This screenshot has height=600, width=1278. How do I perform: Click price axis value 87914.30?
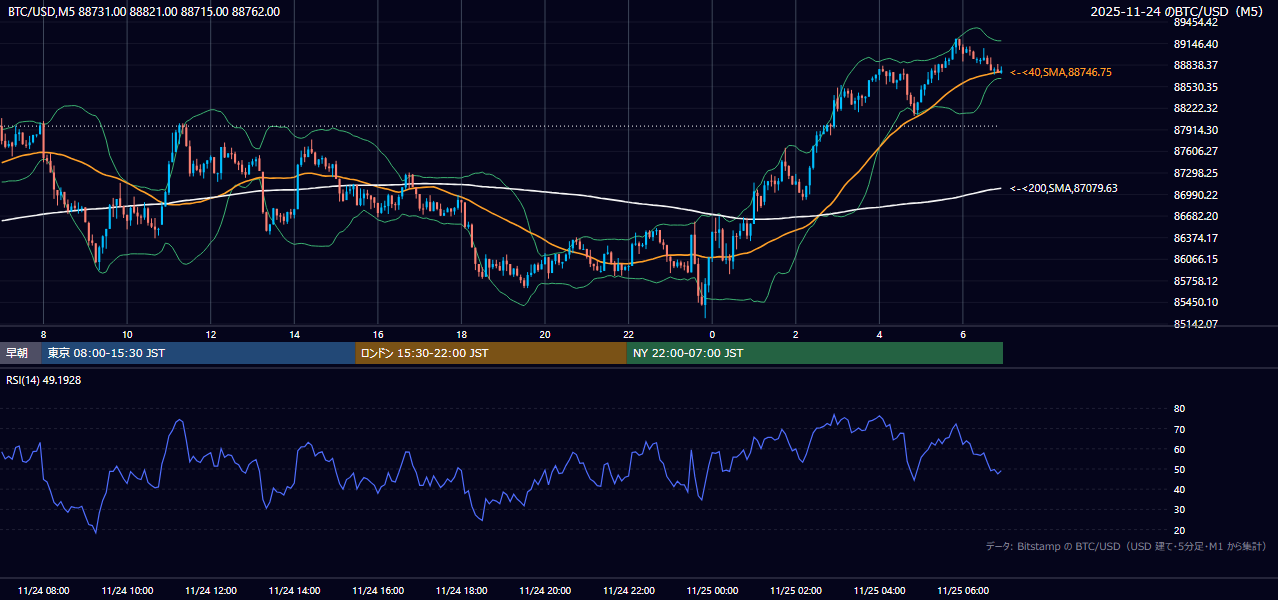(x=1195, y=130)
